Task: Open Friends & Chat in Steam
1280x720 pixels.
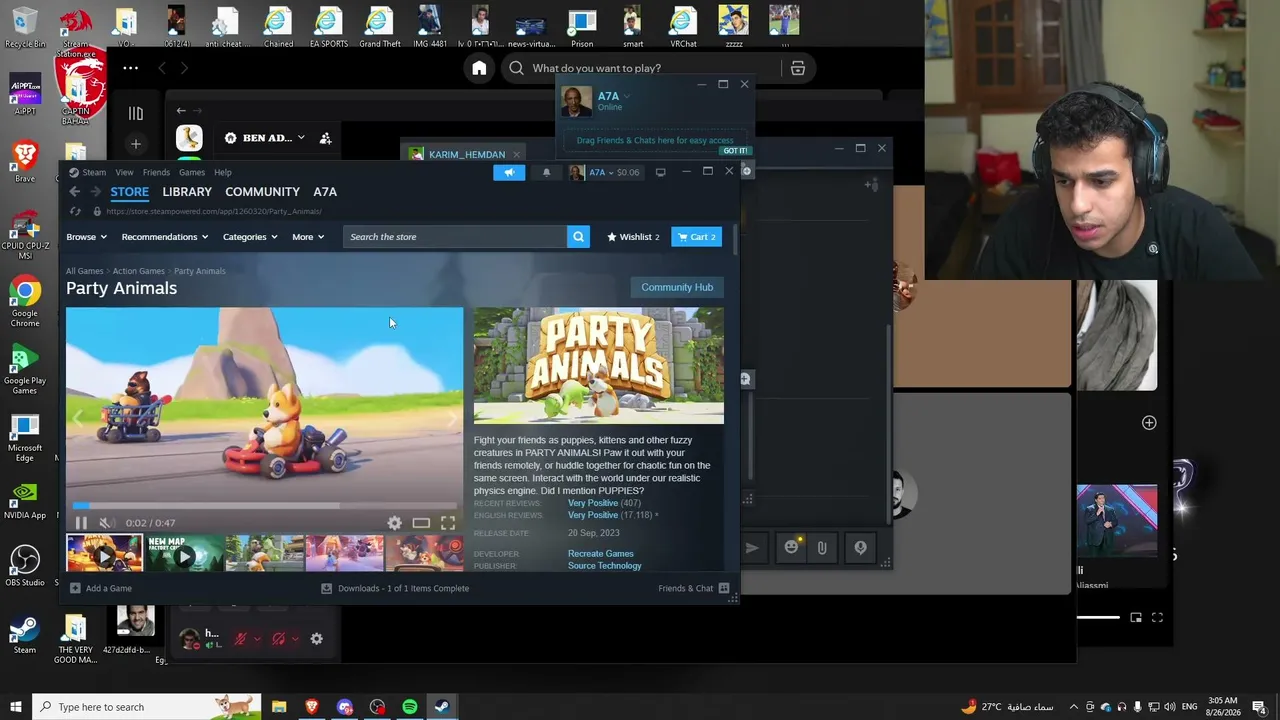Action: point(694,588)
